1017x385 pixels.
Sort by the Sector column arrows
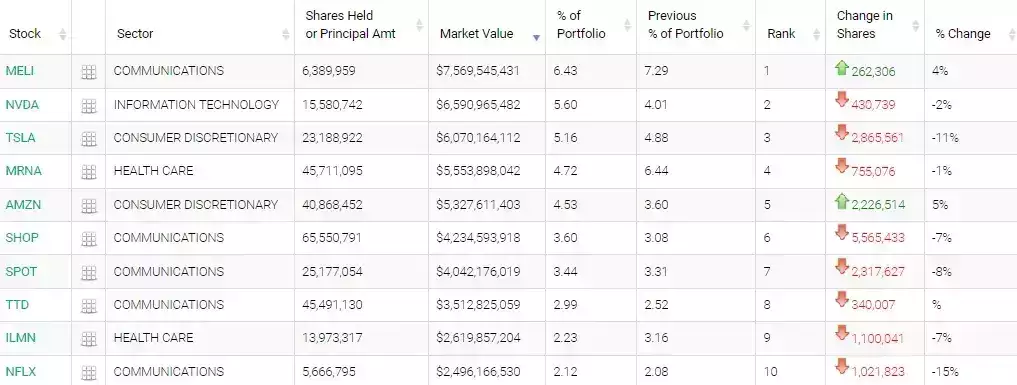point(286,34)
